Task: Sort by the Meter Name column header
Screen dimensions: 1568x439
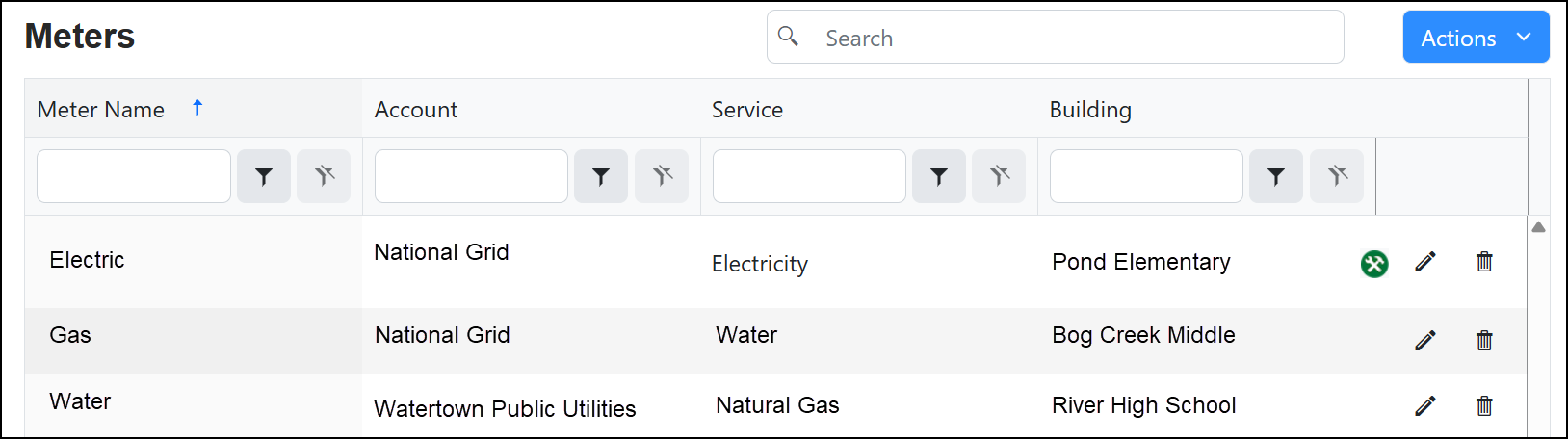Action: coord(101,110)
